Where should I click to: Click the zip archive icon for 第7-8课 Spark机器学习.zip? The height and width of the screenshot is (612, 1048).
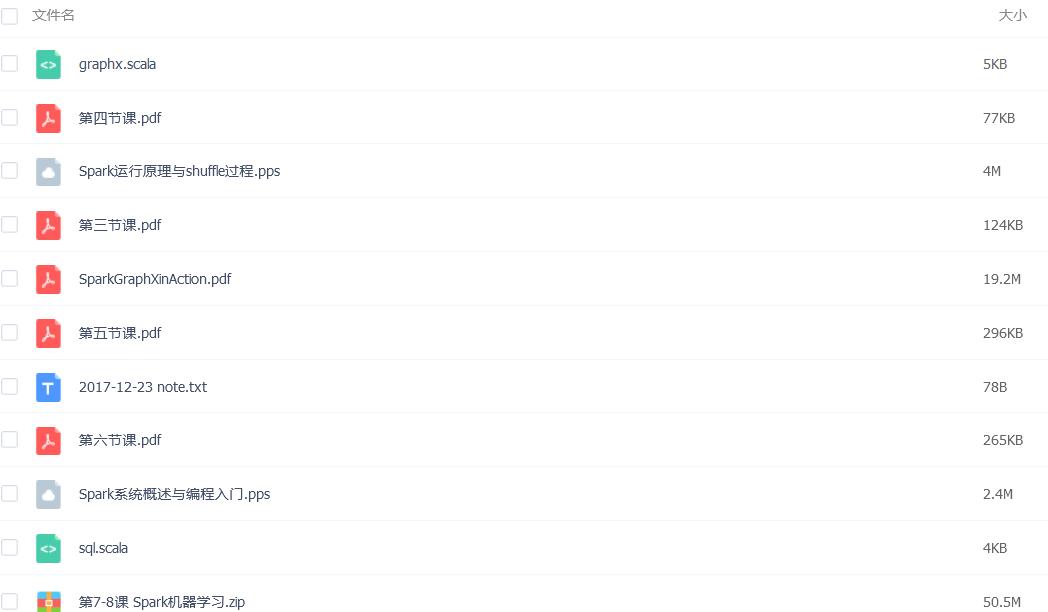pyautogui.click(x=48, y=601)
